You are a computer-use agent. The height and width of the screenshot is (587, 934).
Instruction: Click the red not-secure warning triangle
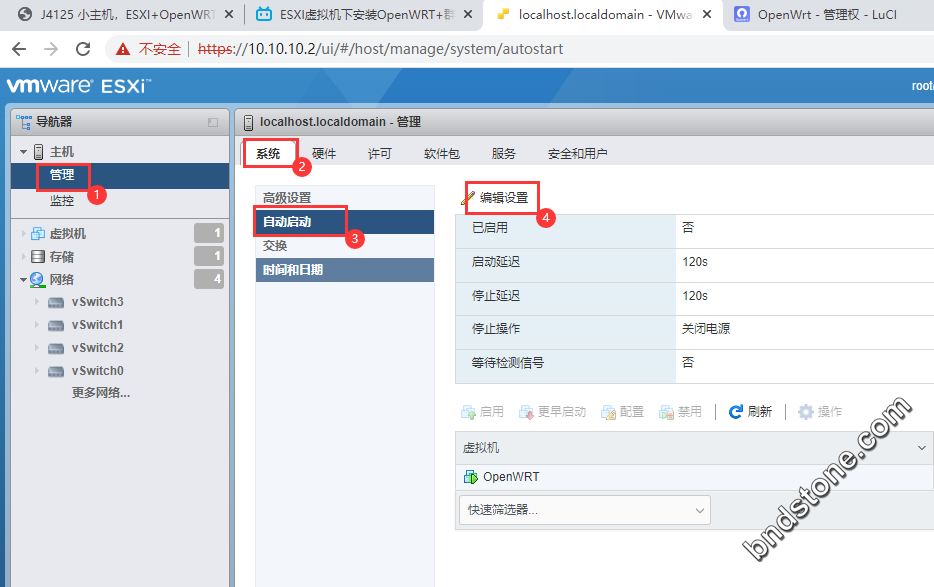click(x=123, y=49)
